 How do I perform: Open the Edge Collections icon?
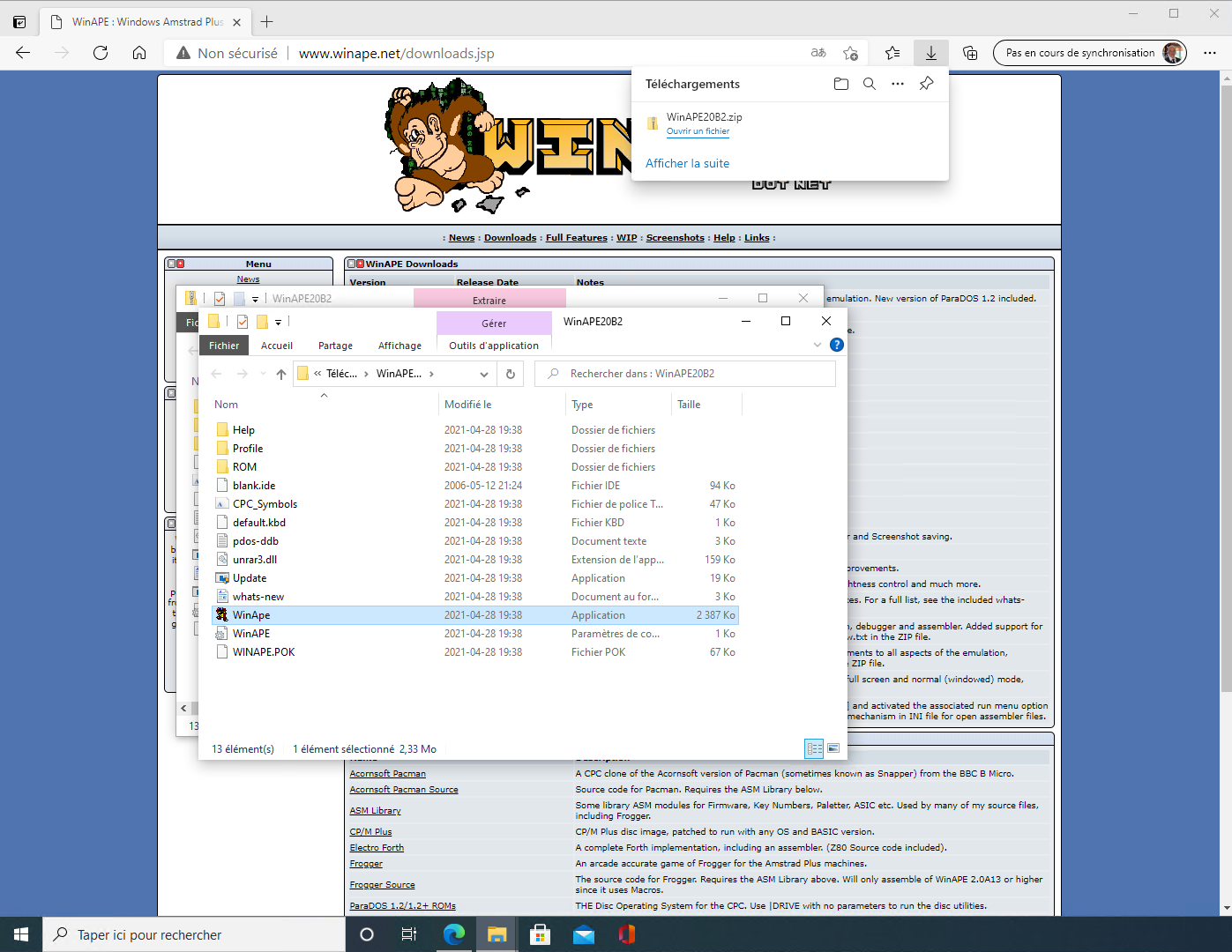(970, 53)
